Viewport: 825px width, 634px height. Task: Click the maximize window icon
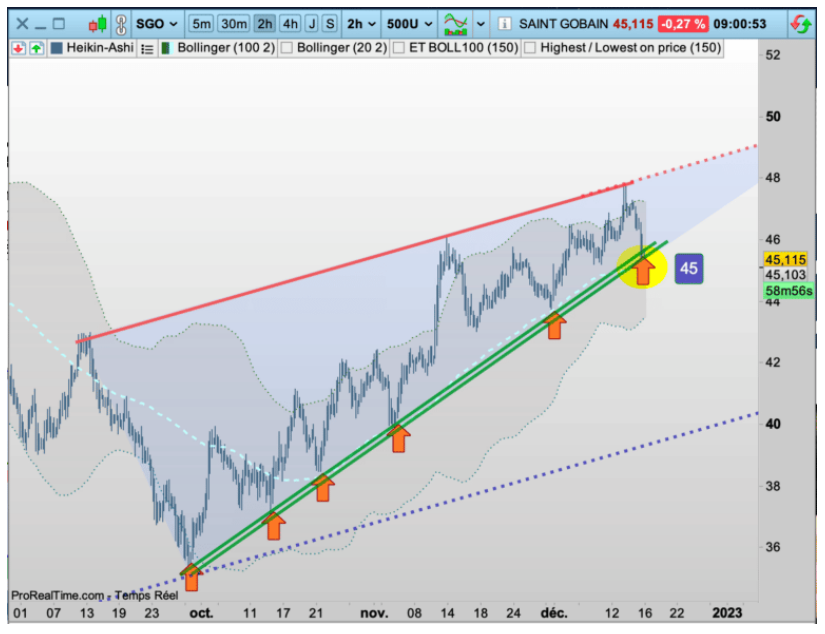59,24
